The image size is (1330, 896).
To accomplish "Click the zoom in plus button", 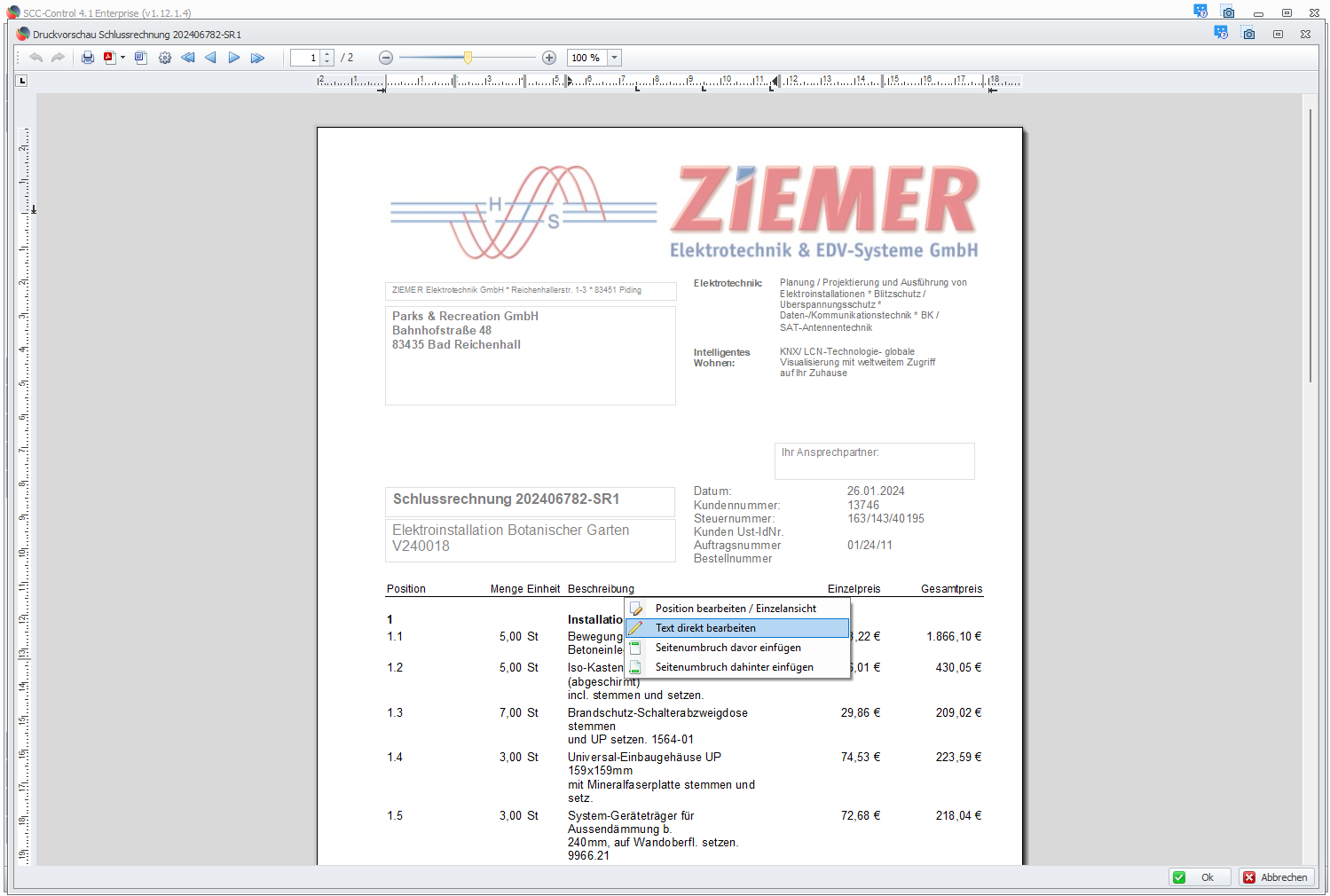I will coord(549,58).
